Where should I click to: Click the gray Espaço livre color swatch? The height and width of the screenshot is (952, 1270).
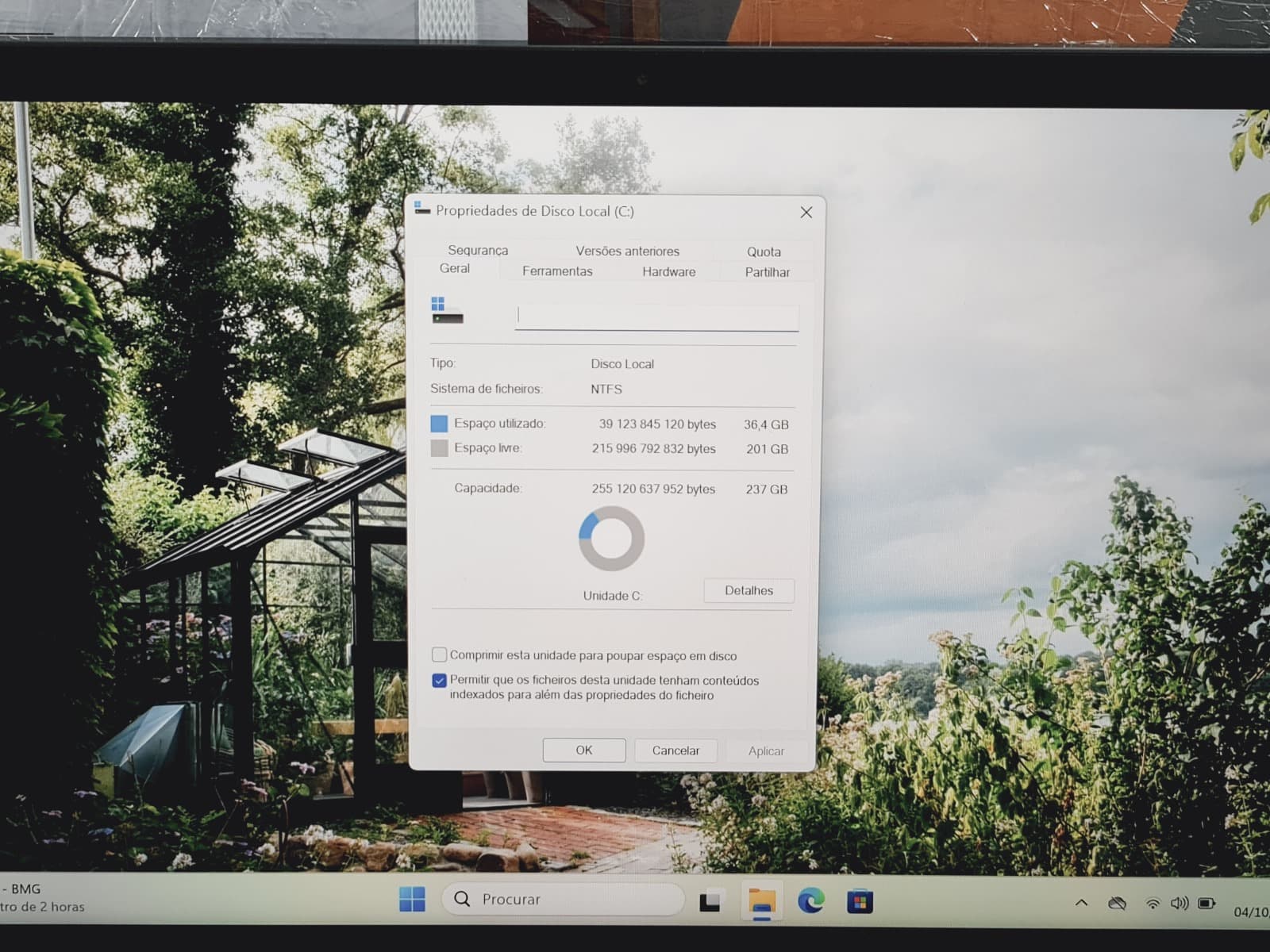[x=439, y=448]
